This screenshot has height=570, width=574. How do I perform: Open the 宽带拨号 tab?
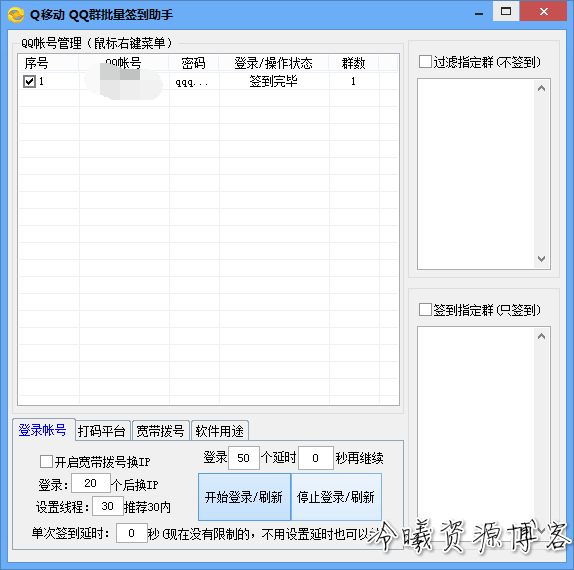point(160,431)
